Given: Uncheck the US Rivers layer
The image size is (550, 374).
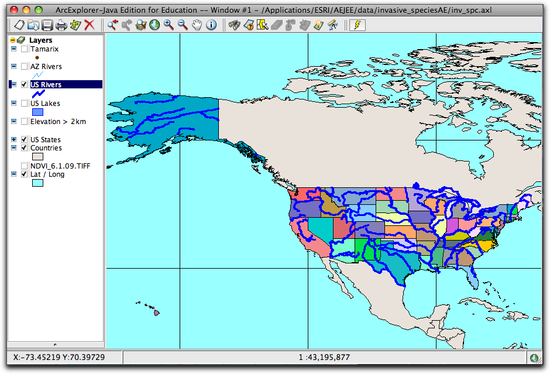Looking at the screenshot, I should [24, 84].
